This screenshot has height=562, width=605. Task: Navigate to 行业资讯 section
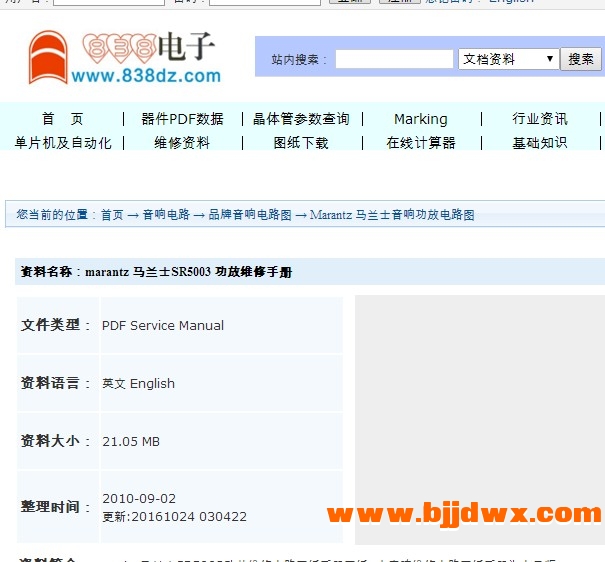(x=539, y=119)
